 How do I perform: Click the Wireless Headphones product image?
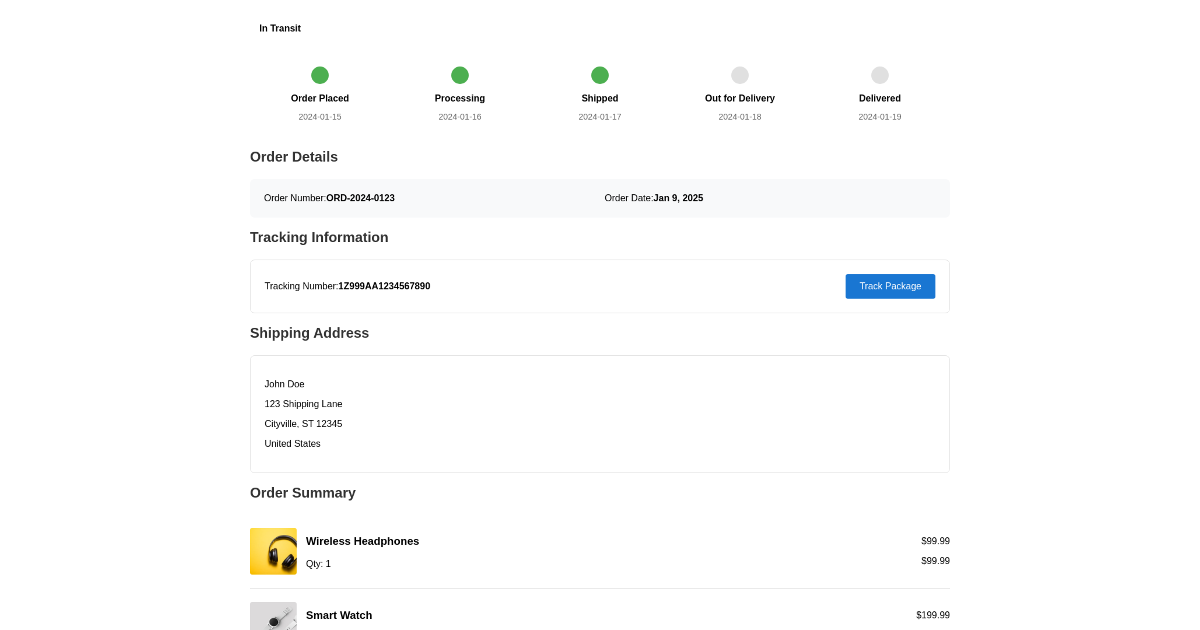[273, 551]
